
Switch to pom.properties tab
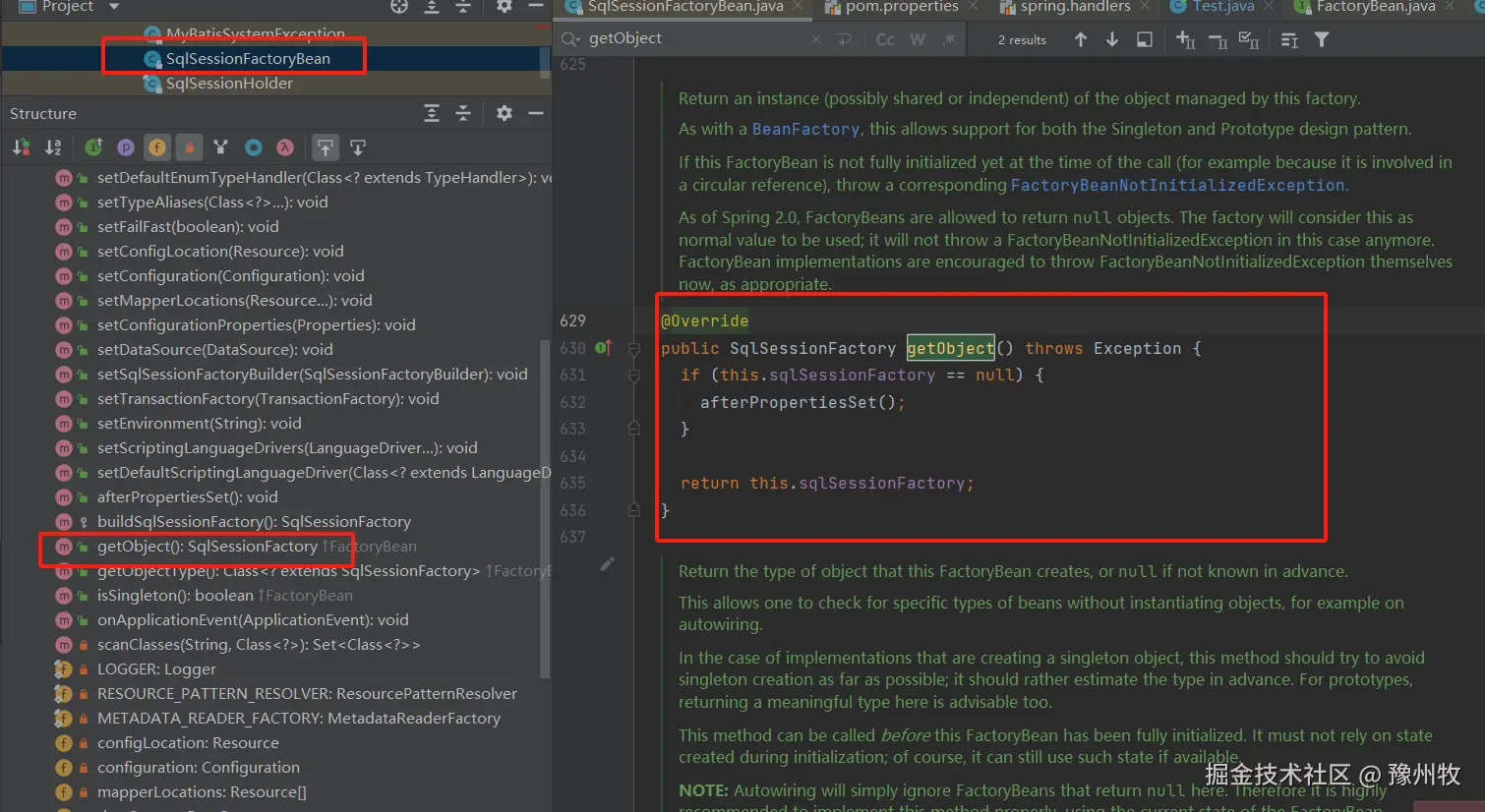point(901,7)
